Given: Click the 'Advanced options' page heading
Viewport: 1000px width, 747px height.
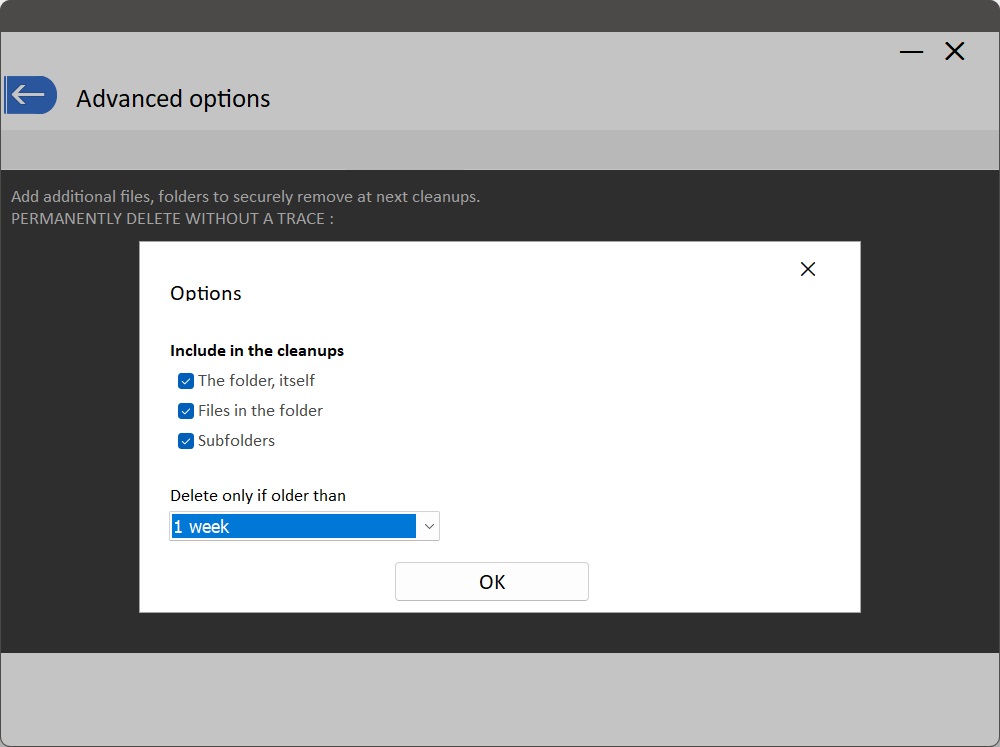Looking at the screenshot, I should [x=173, y=99].
